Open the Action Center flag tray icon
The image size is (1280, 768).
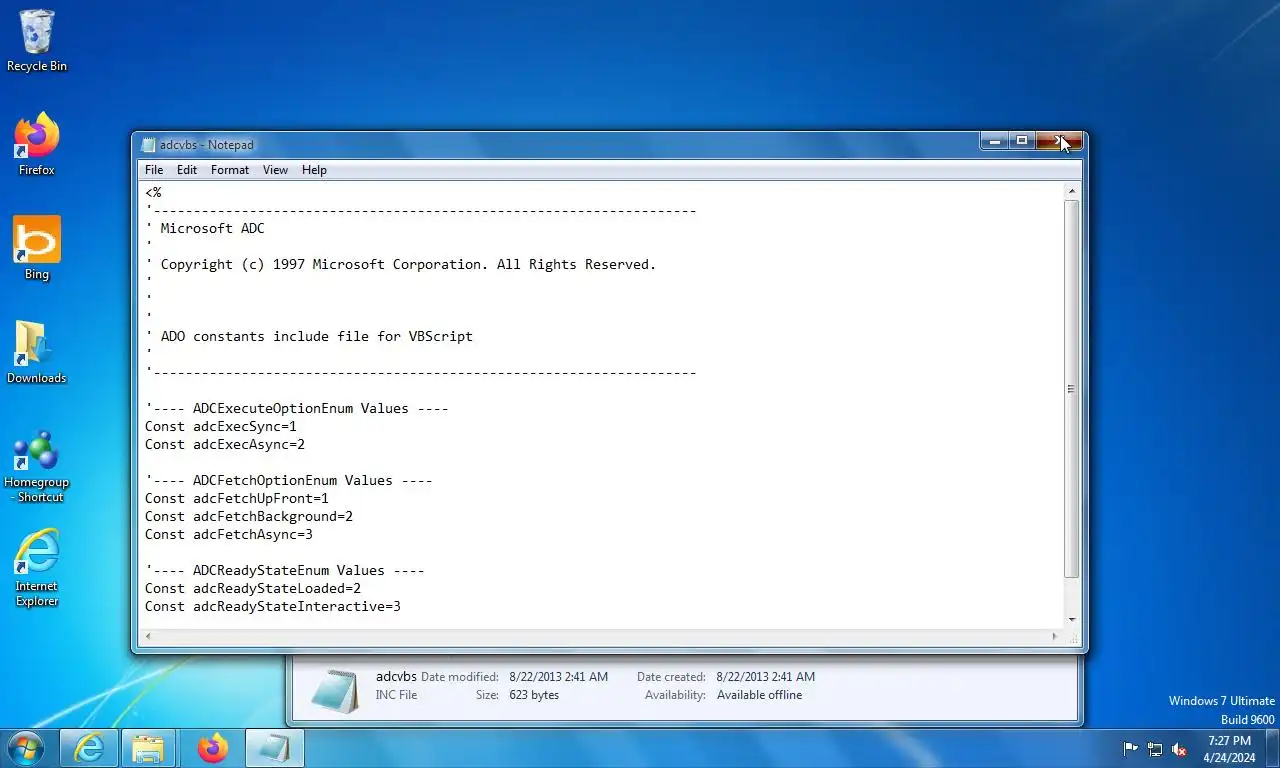pyautogui.click(x=1131, y=749)
